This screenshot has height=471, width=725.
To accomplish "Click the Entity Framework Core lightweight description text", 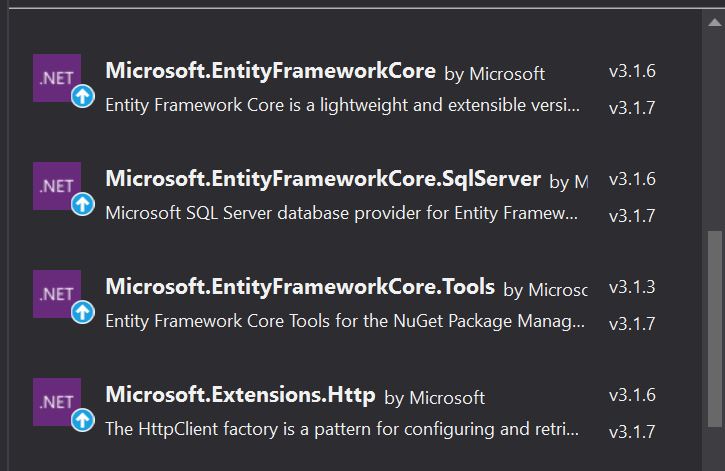I will [x=341, y=105].
